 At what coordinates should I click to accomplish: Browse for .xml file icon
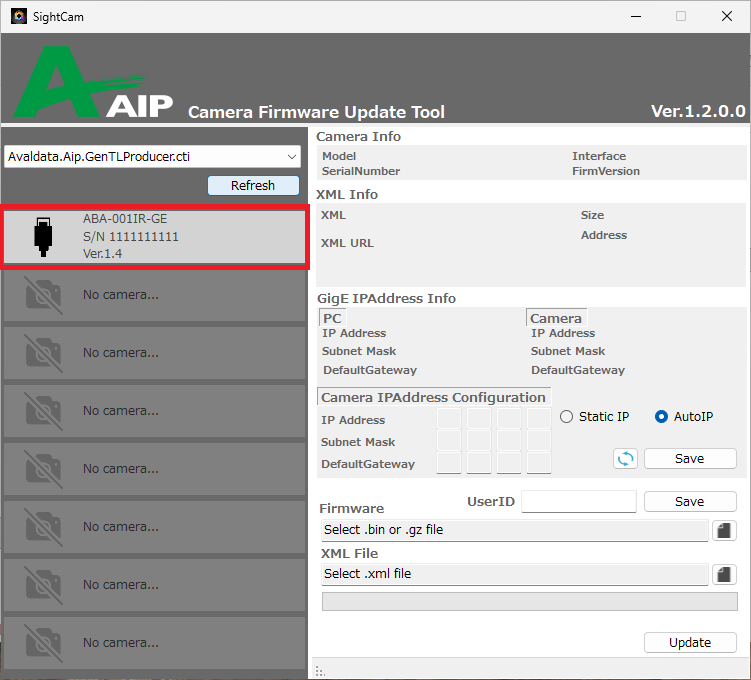point(724,575)
